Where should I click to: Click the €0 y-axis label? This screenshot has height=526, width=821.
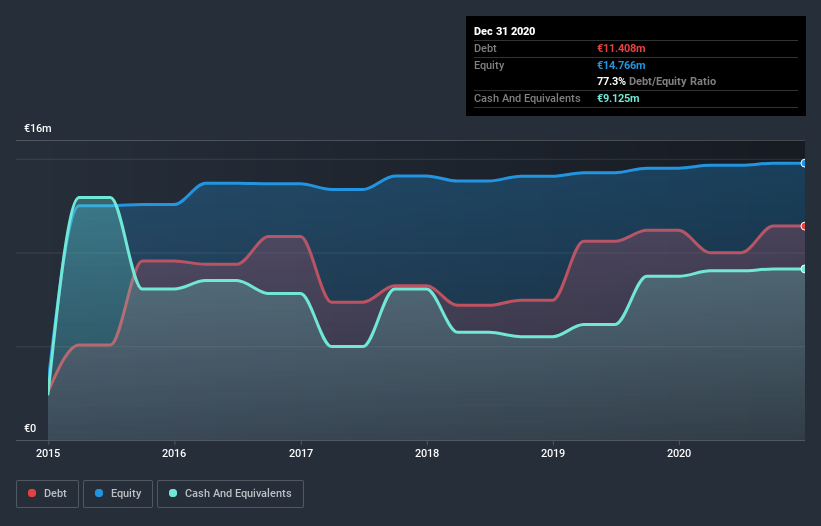coord(30,428)
